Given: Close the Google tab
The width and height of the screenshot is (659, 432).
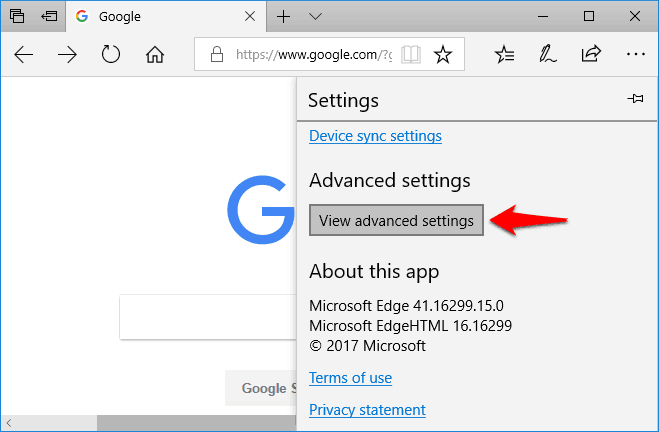Looking at the screenshot, I should pyautogui.click(x=250, y=16).
